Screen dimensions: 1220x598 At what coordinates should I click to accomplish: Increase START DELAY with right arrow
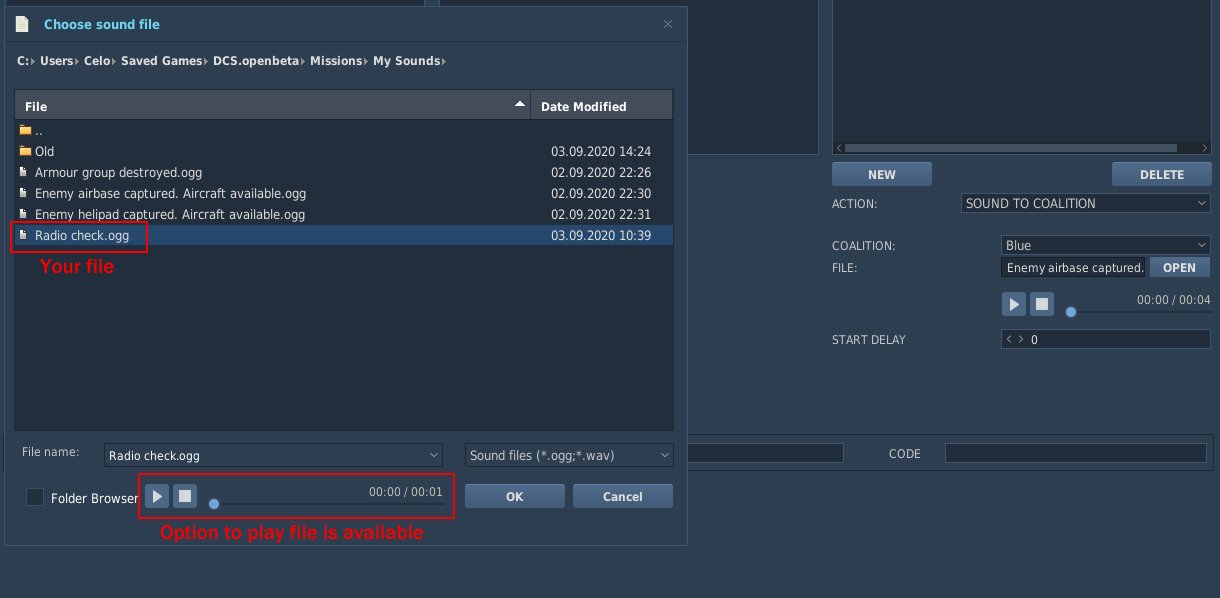click(1020, 340)
